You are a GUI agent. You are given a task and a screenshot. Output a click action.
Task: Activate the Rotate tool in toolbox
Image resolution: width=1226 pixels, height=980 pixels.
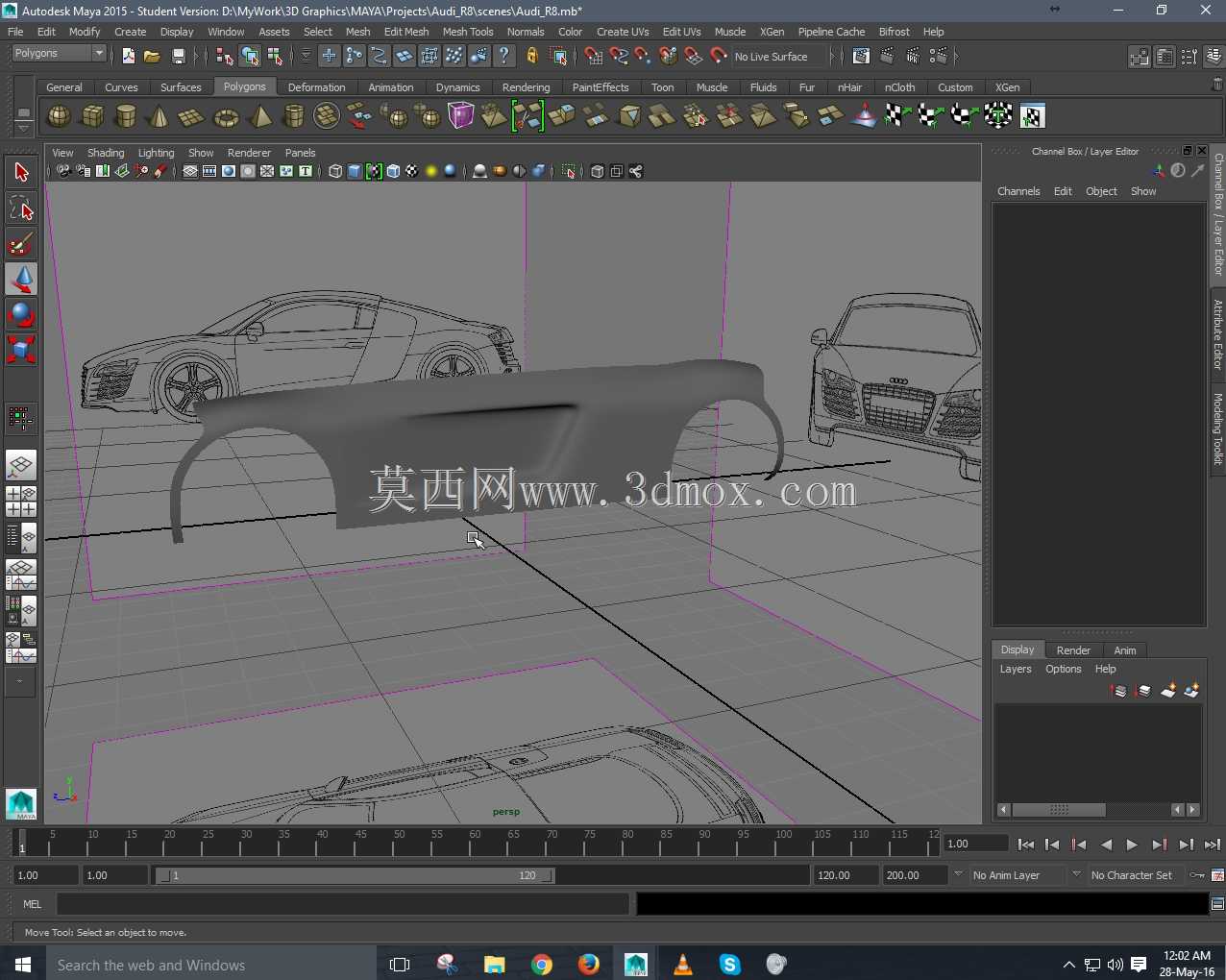[21, 314]
